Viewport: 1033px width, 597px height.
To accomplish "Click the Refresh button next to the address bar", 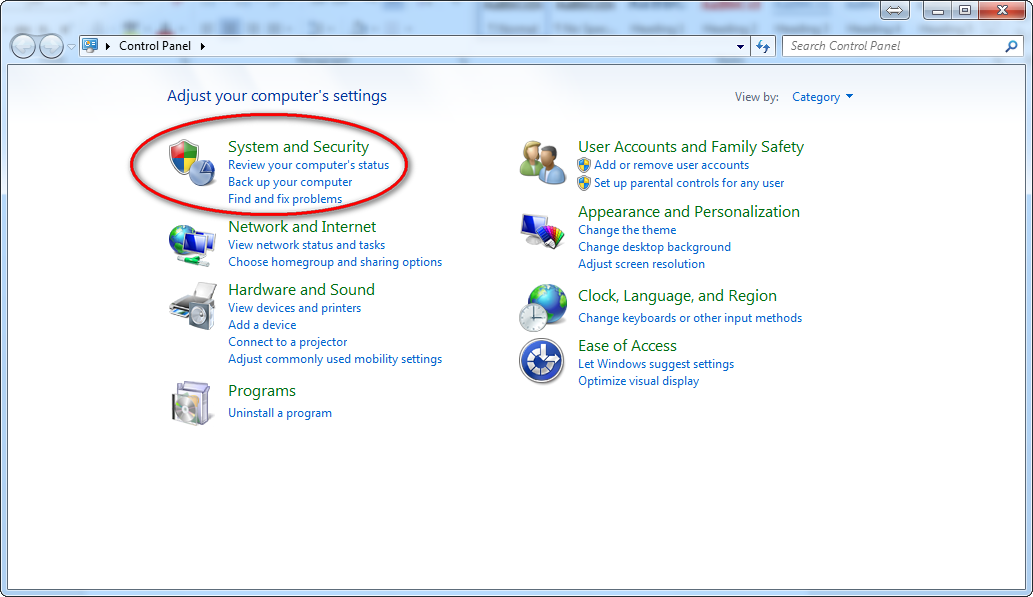I will 763,46.
